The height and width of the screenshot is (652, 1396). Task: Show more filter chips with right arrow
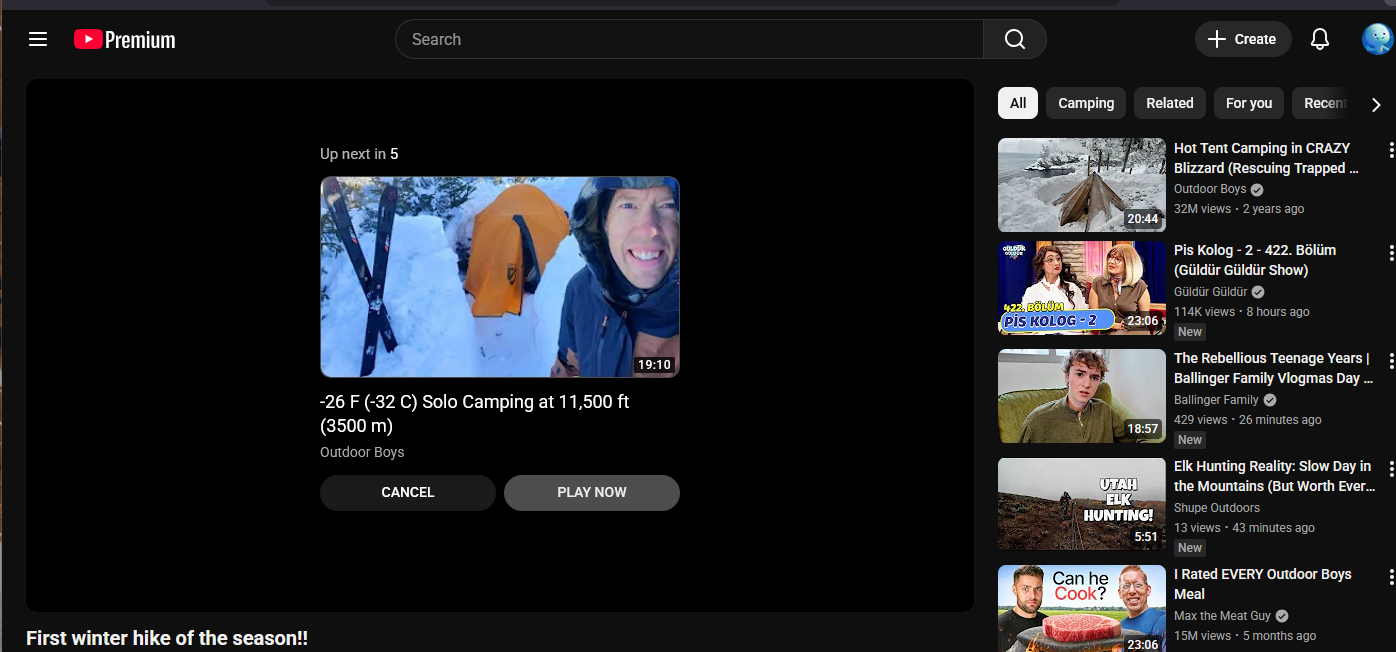pos(1376,104)
